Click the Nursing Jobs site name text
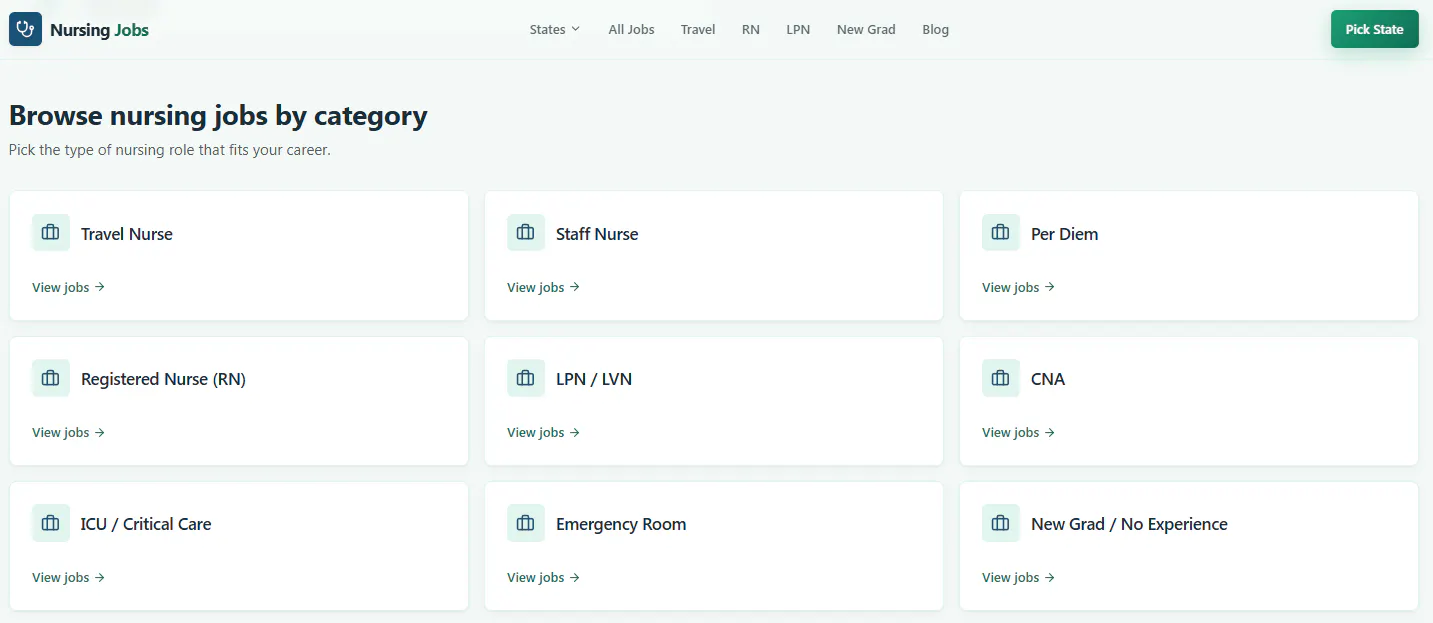 tap(100, 30)
